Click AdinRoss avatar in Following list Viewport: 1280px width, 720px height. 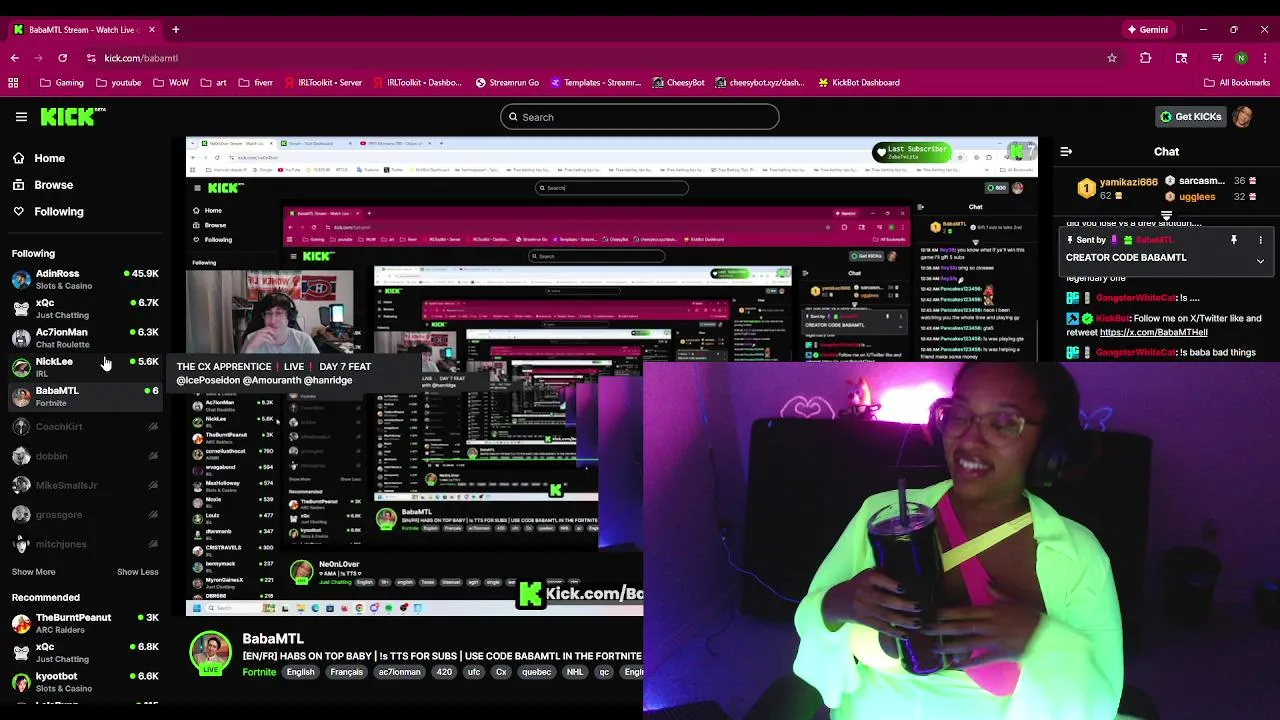tap(21, 279)
